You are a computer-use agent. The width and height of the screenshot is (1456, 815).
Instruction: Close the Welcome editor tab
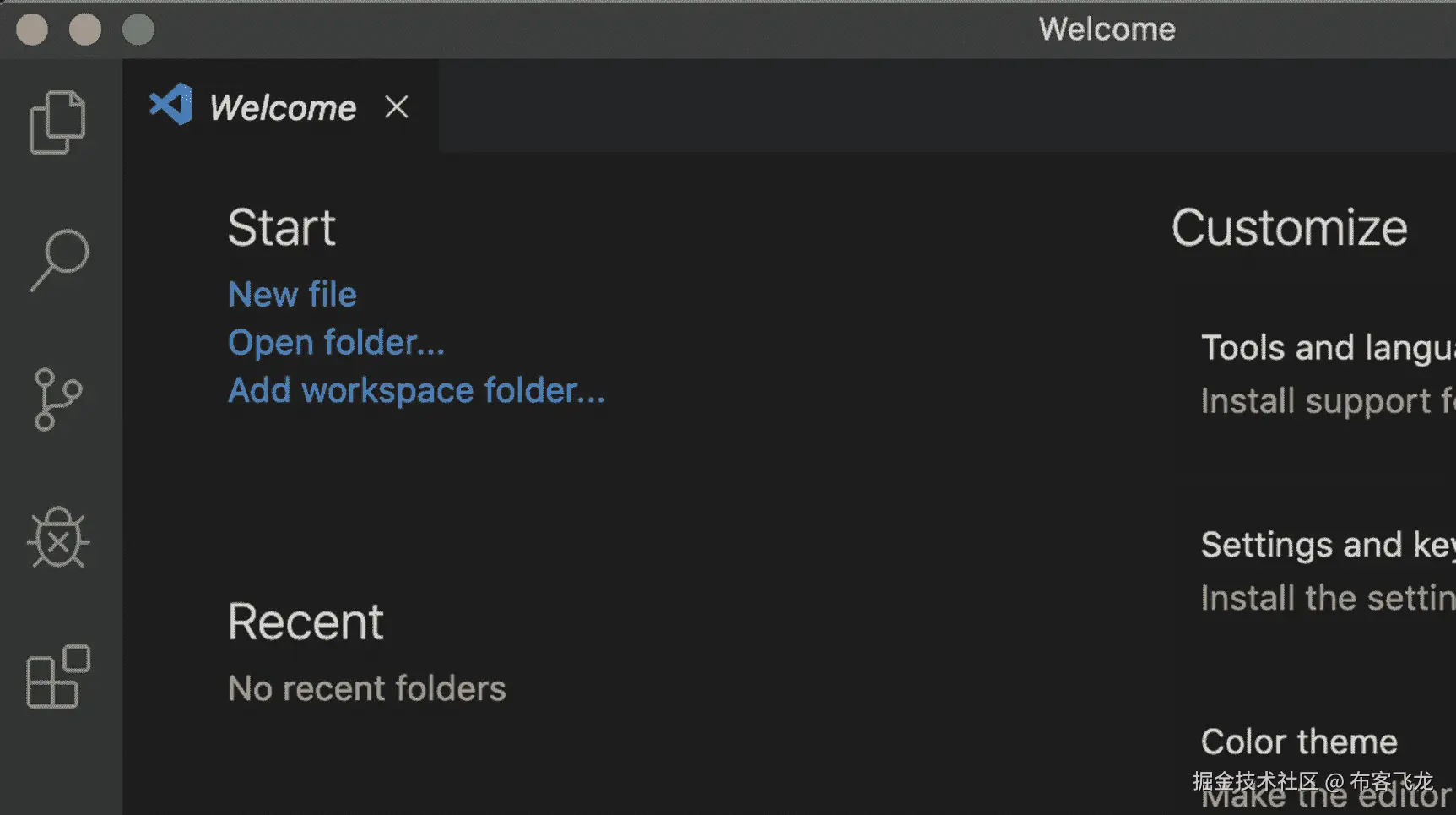tap(397, 107)
